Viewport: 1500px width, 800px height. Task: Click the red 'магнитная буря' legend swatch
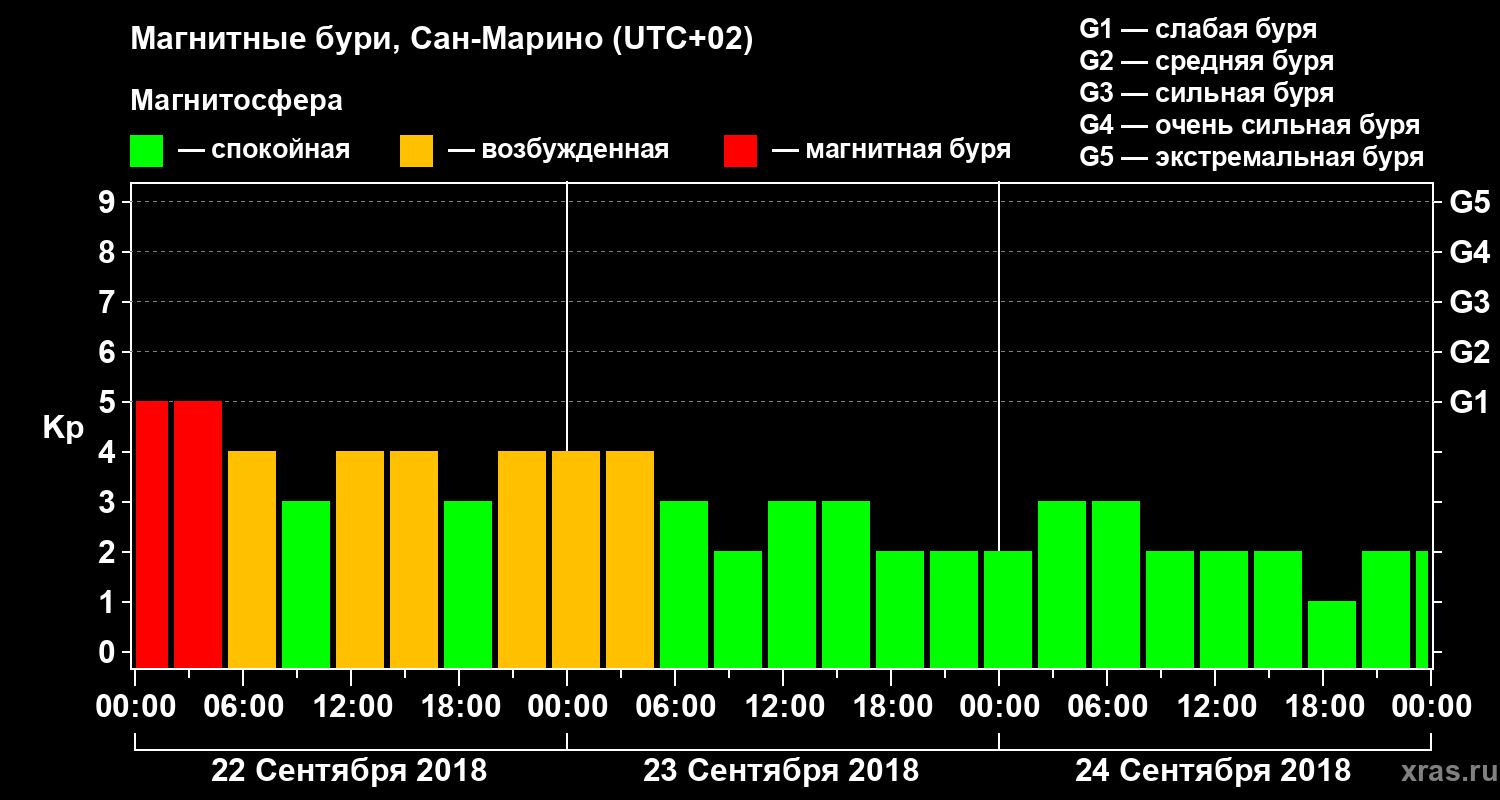click(x=740, y=151)
